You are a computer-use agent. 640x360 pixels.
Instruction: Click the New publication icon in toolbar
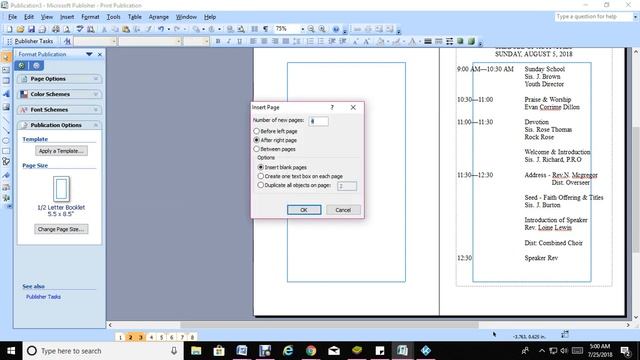tap(9, 29)
